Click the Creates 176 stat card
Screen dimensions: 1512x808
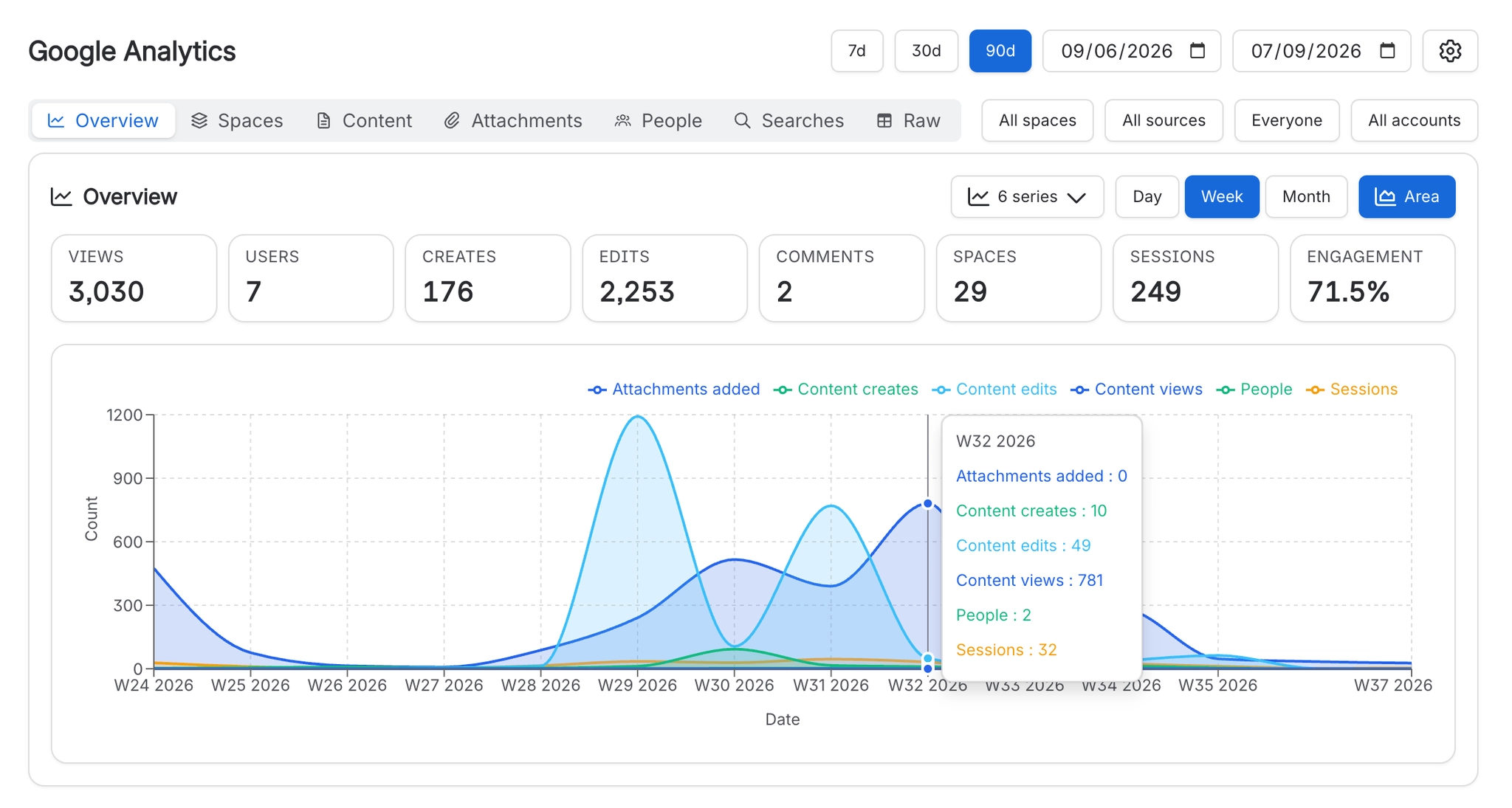[488, 278]
